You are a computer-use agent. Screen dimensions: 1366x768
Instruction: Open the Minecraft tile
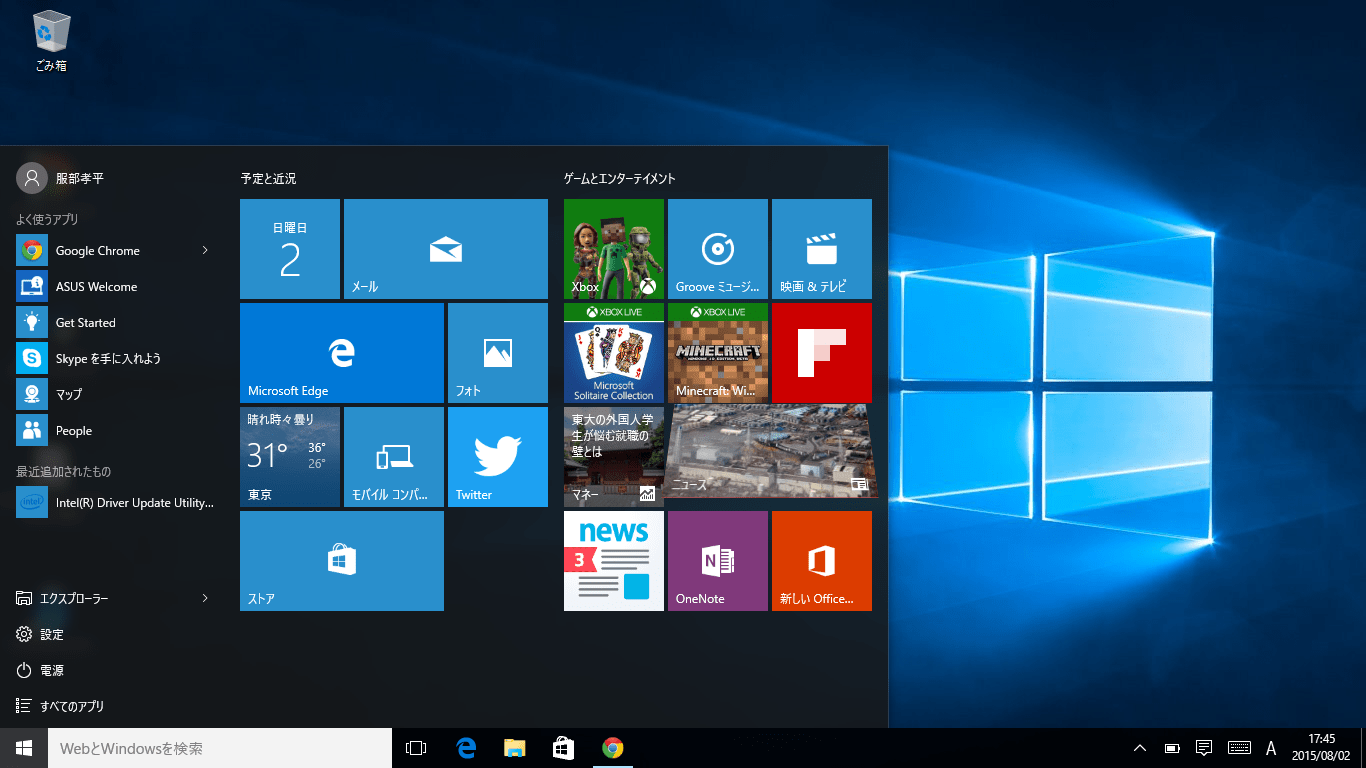pos(718,353)
